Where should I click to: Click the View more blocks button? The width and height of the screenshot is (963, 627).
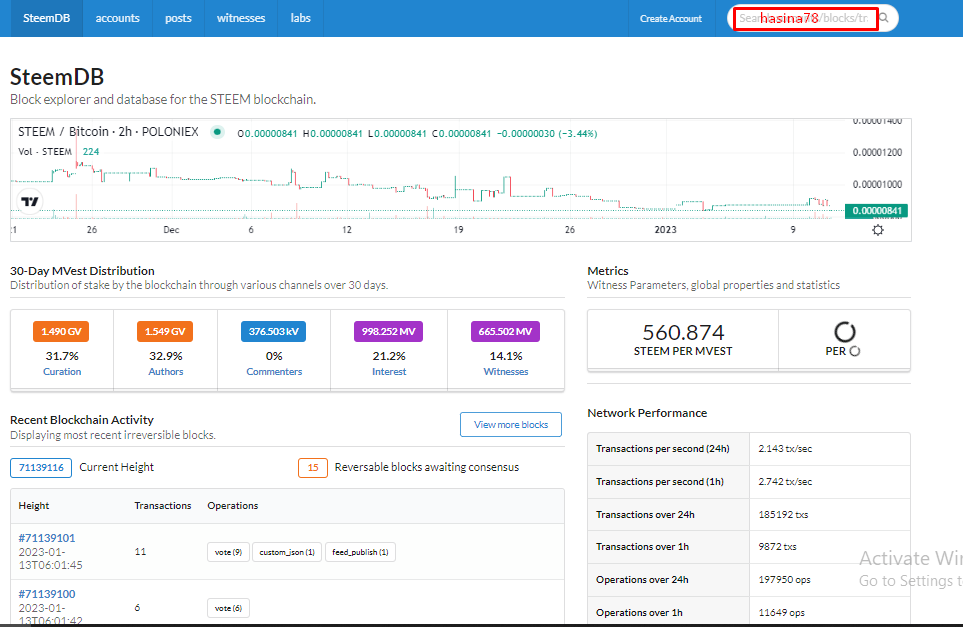pyautogui.click(x=510, y=424)
